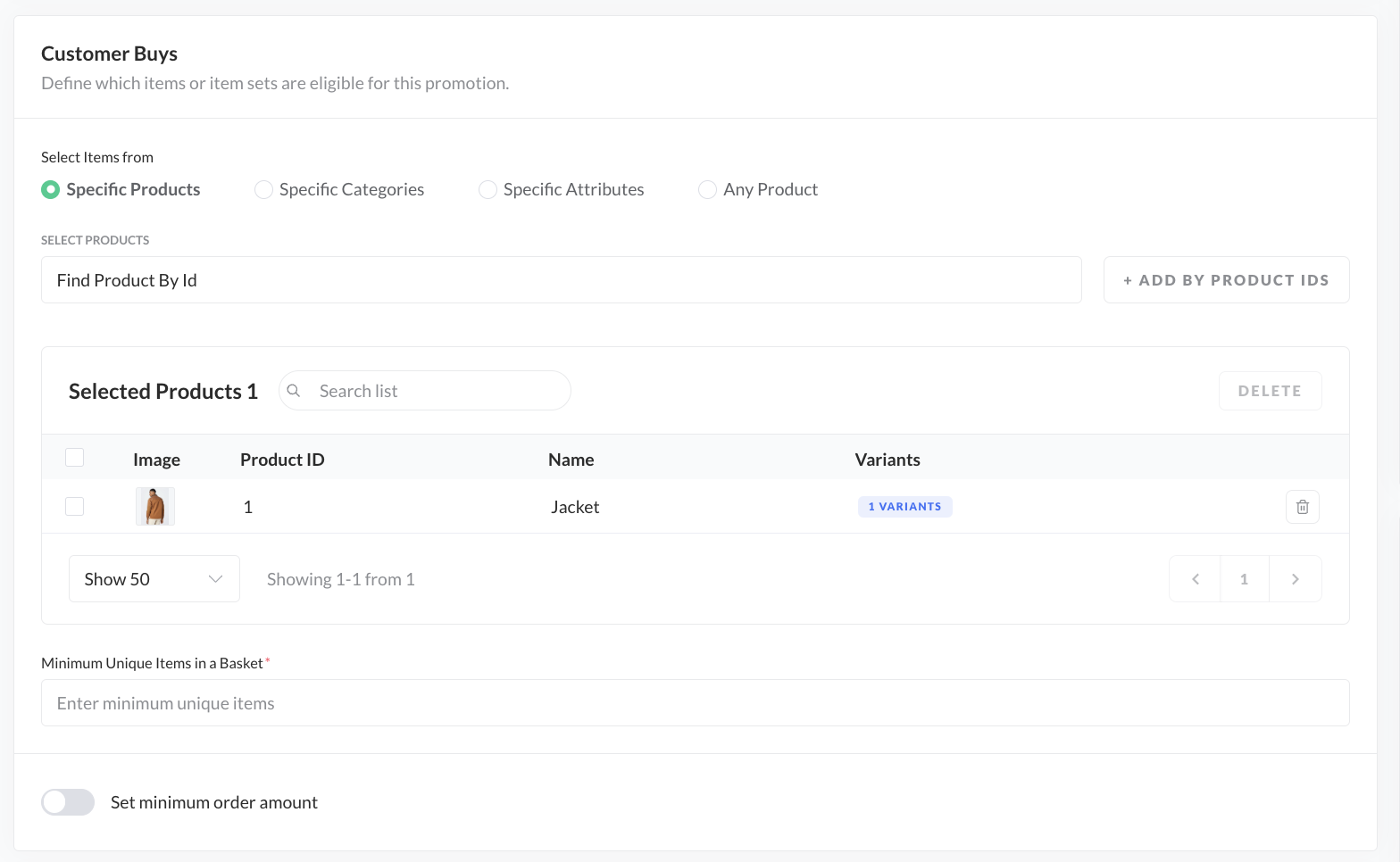This screenshot has height=862, width=1400.
Task: Check the select-all checkbox in table header
Action: coord(75,458)
